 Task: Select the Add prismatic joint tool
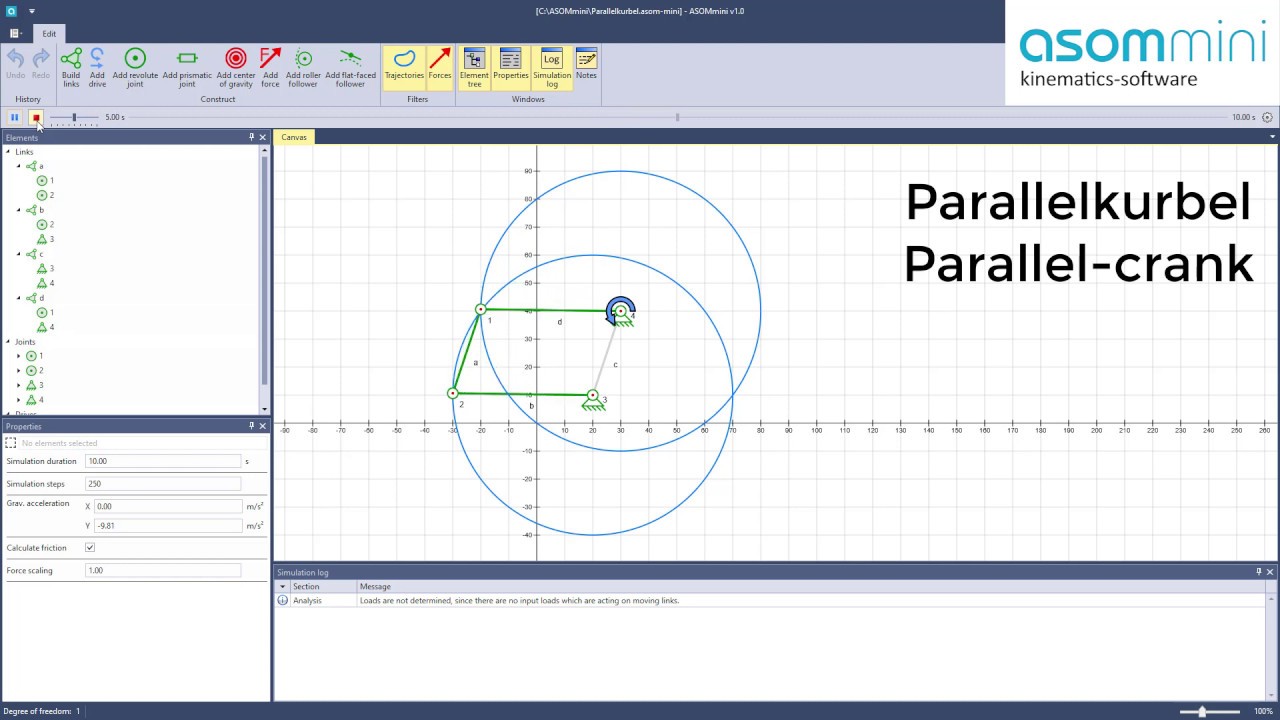coord(187,67)
